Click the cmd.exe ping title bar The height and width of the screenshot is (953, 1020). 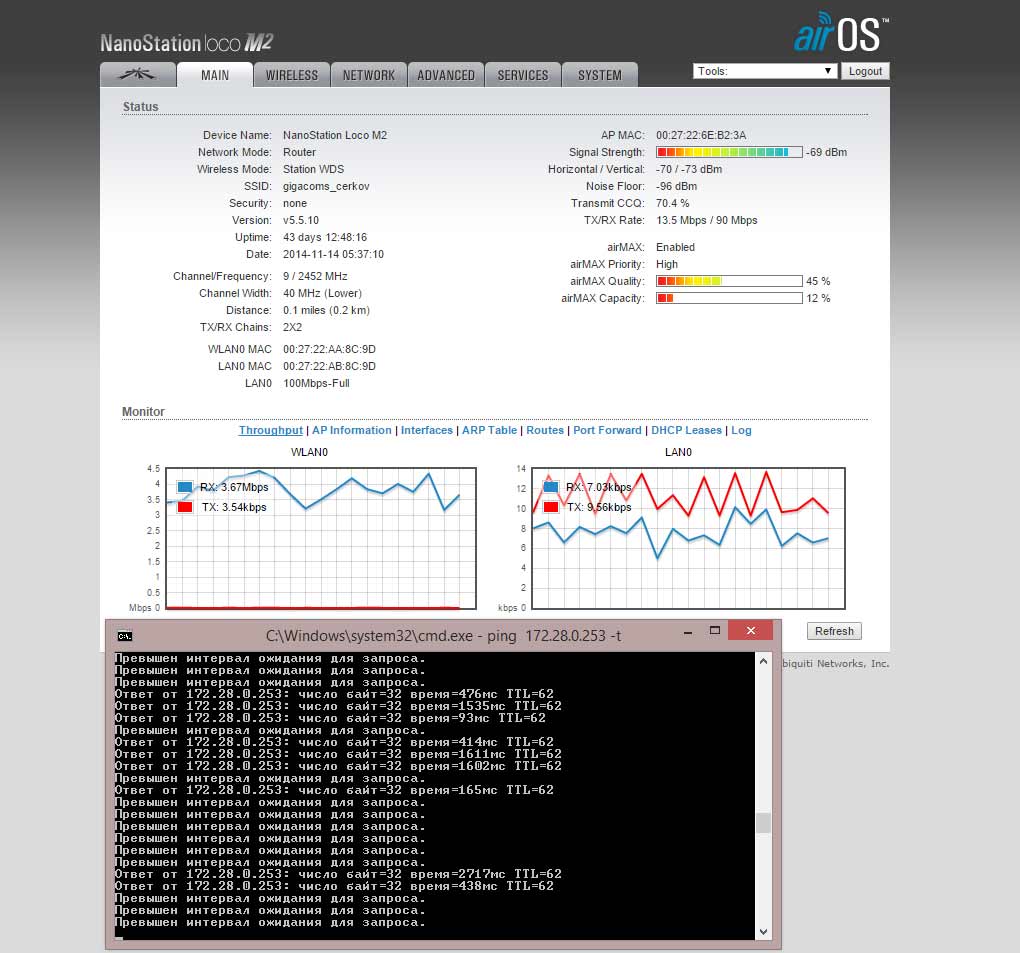pyautogui.click(x=443, y=636)
